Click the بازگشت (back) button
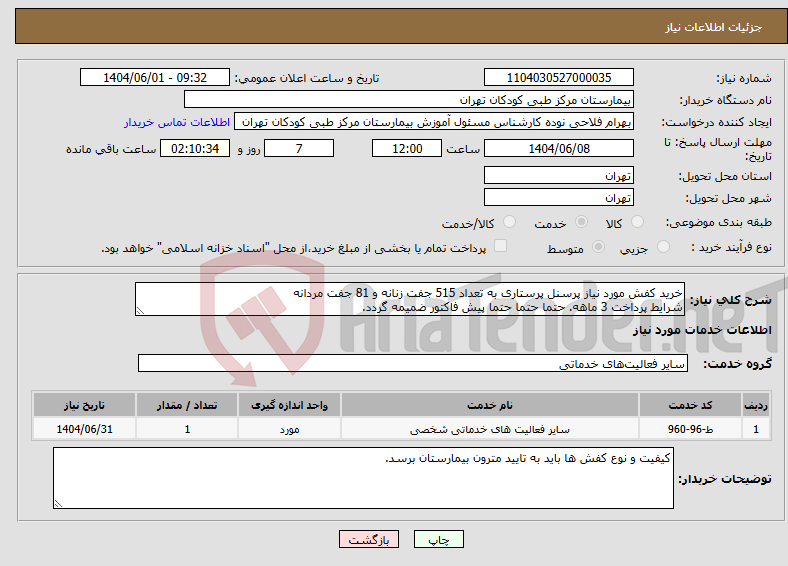This screenshot has width=788, height=566. pos(369,539)
